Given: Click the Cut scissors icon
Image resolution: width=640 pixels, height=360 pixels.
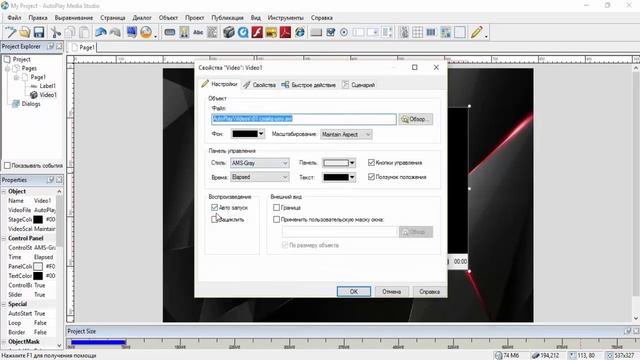Looking at the screenshot, I should 56,32.
